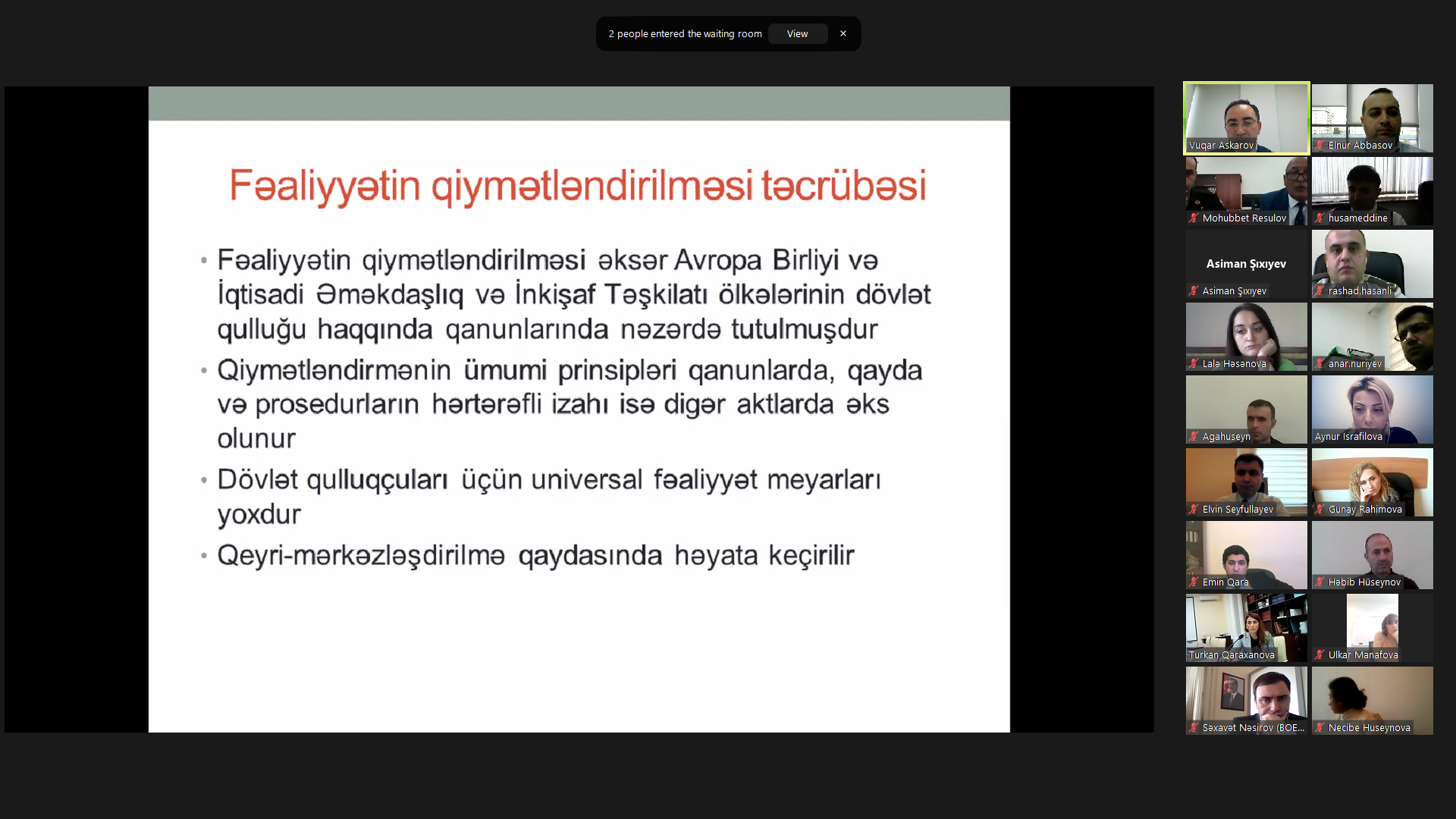Click muted mic icon for Necibe Huseynova

tap(1319, 727)
